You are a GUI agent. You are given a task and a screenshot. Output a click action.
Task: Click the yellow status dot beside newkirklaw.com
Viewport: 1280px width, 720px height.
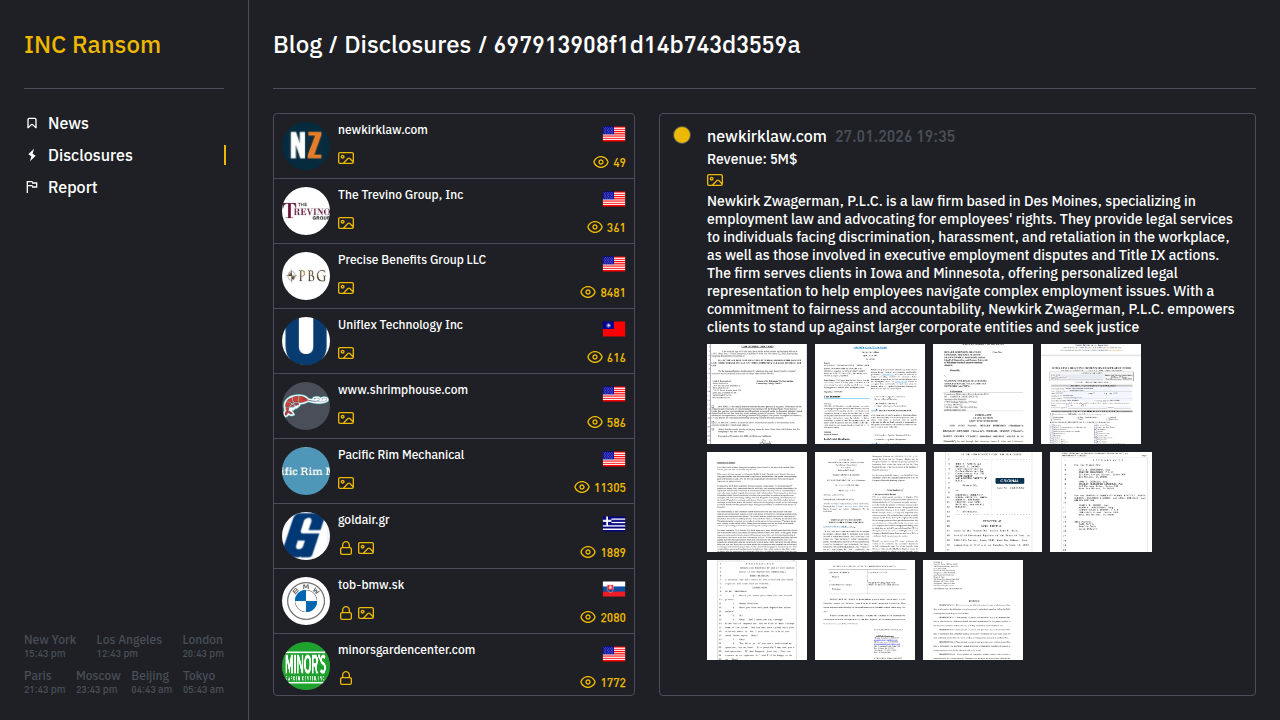point(682,135)
